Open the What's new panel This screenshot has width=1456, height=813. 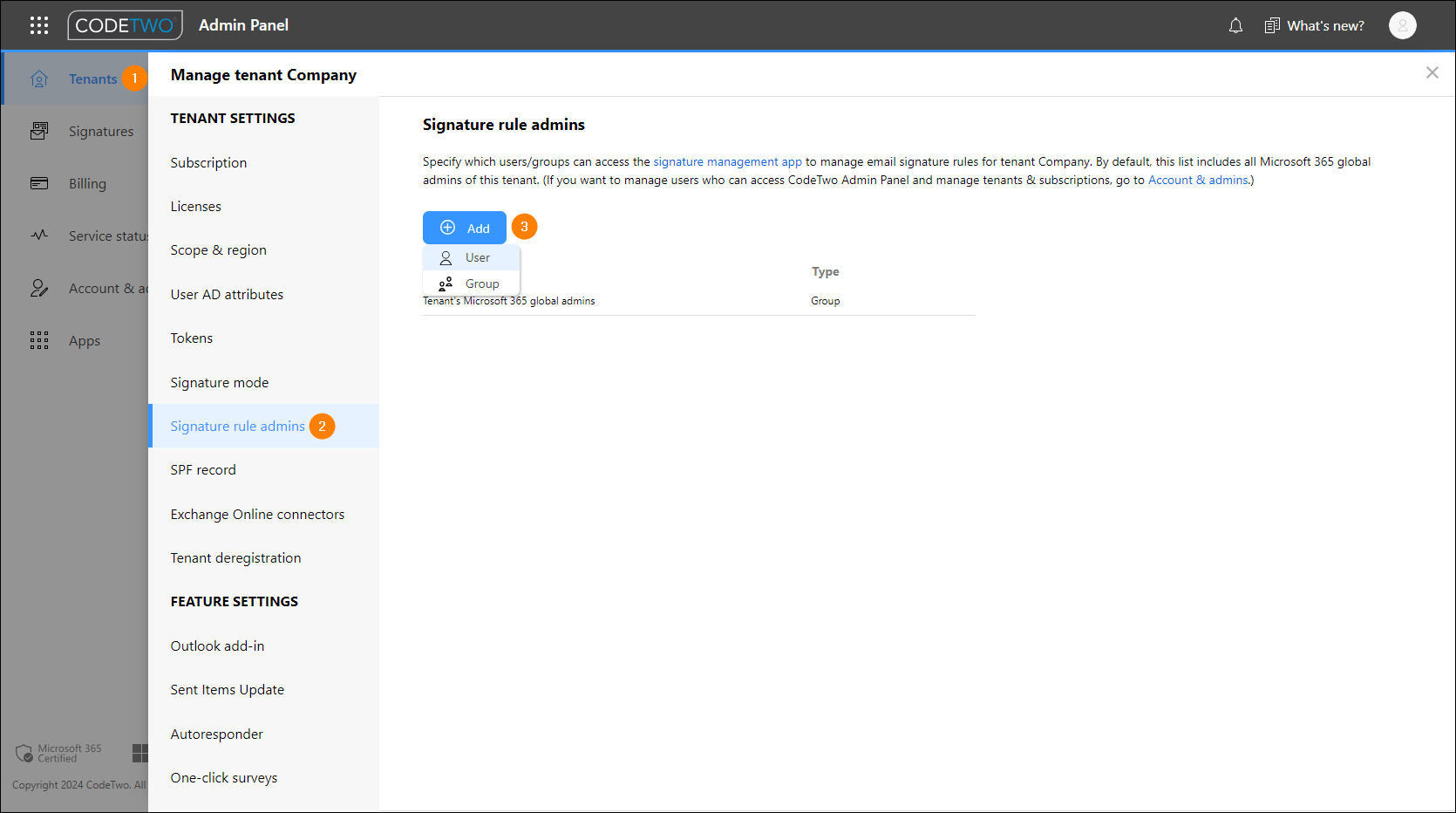[x=1314, y=25]
